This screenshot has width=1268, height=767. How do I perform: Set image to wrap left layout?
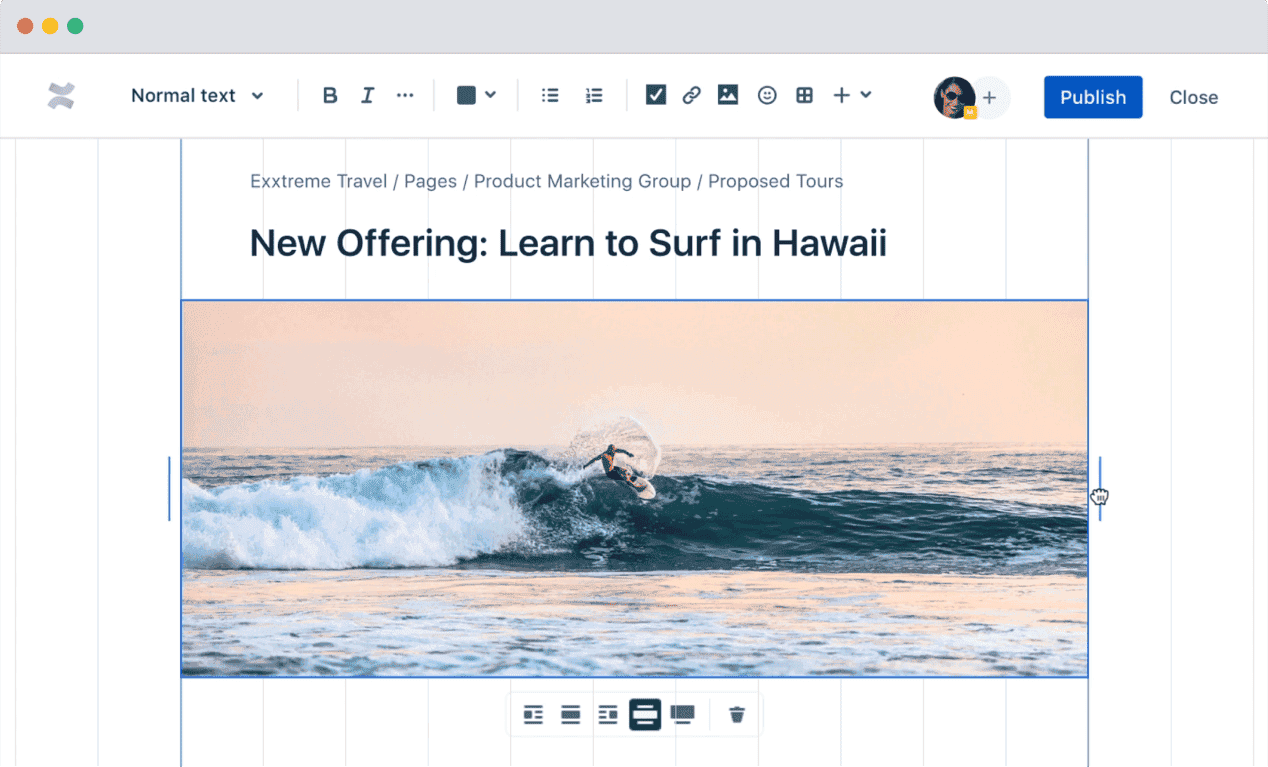point(533,715)
